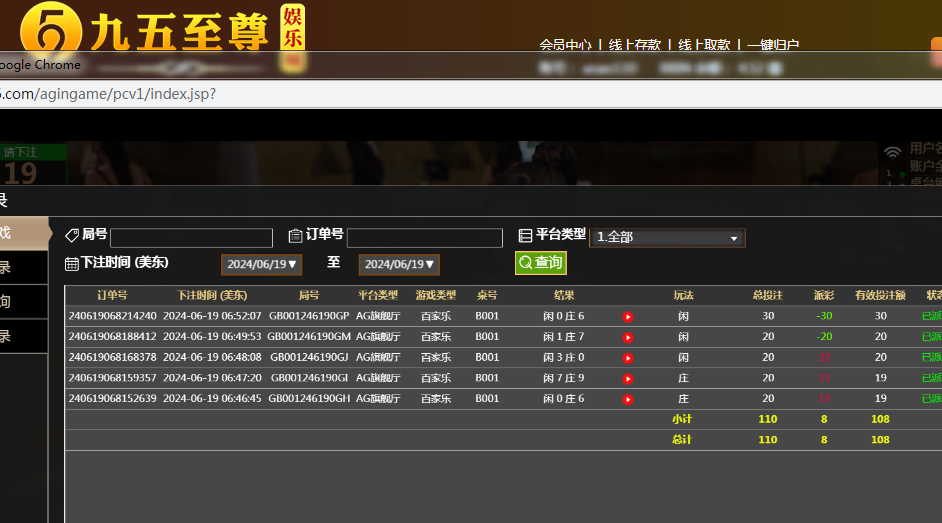Screen dimensions: 942x523
Task: Play the replay for order 240619068188412
Action: pyautogui.click(x=628, y=338)
